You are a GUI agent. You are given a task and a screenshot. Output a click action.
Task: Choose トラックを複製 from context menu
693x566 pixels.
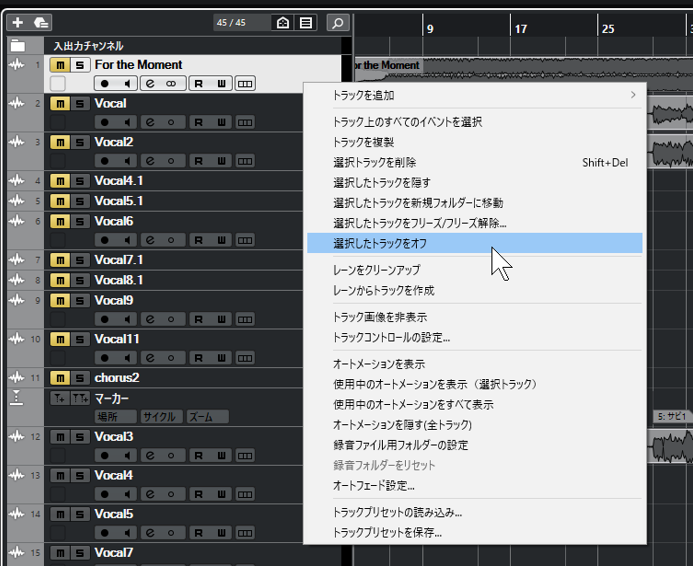click(x=475, y=142)
